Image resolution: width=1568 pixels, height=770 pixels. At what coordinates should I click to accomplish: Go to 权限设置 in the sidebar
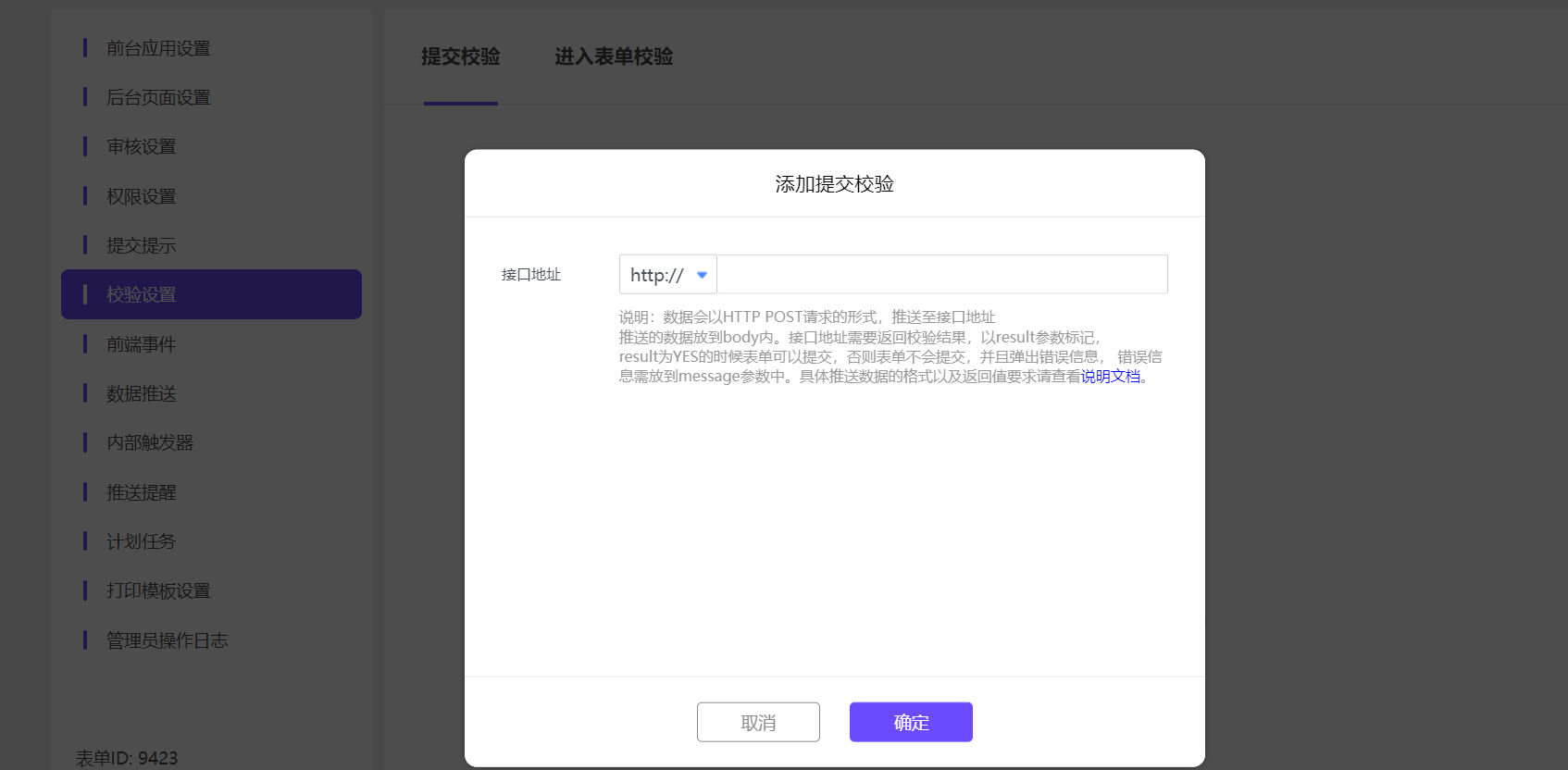(x=141, y=196)
